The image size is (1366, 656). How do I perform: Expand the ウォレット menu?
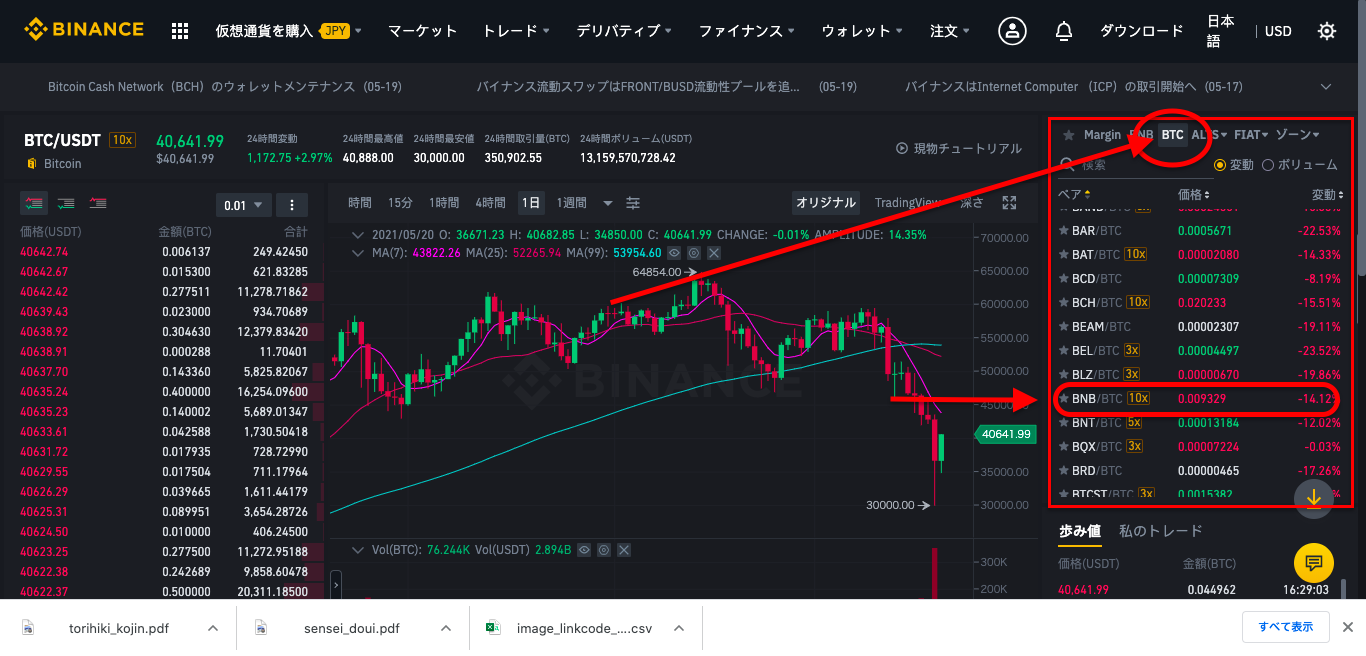pyautogui.click(x=862, y=31)
